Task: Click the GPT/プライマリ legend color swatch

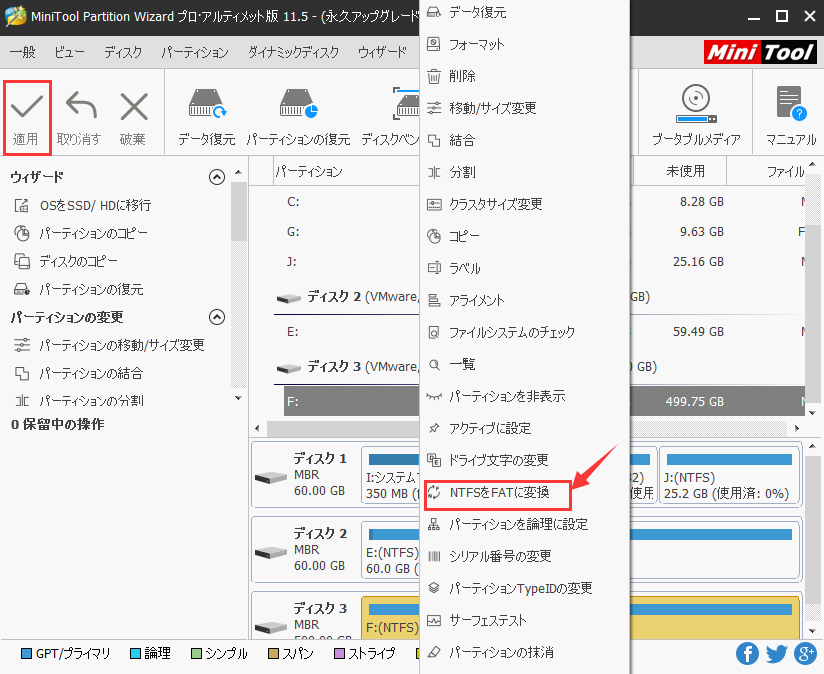Action: [26, 654]
